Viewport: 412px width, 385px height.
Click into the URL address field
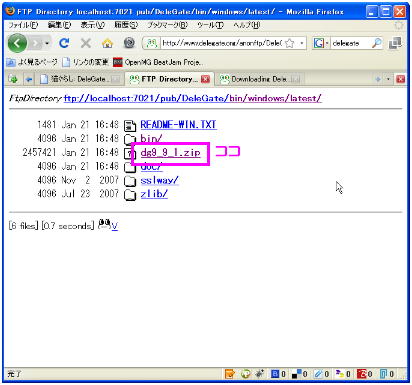click(x=222, y=43)
